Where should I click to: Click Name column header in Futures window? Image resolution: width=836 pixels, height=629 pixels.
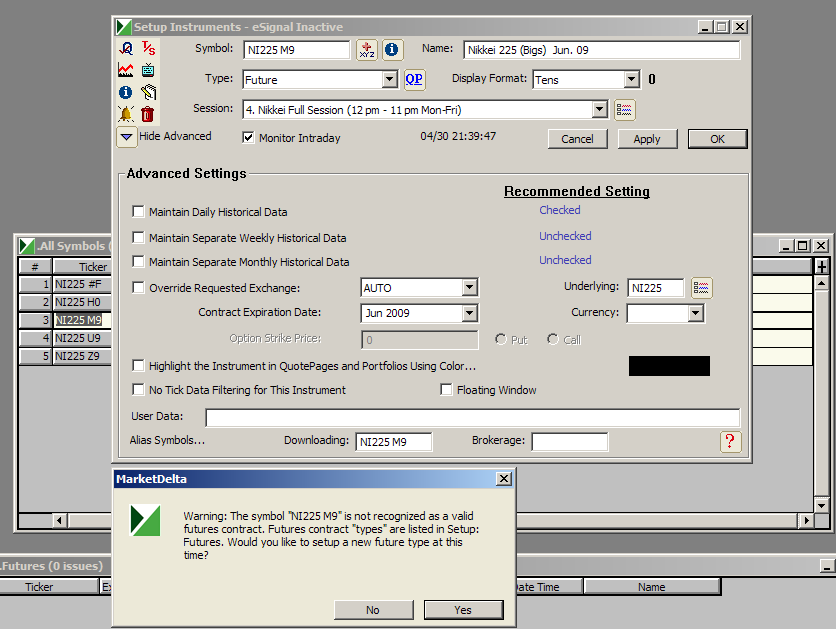click(x=652, y=587)
